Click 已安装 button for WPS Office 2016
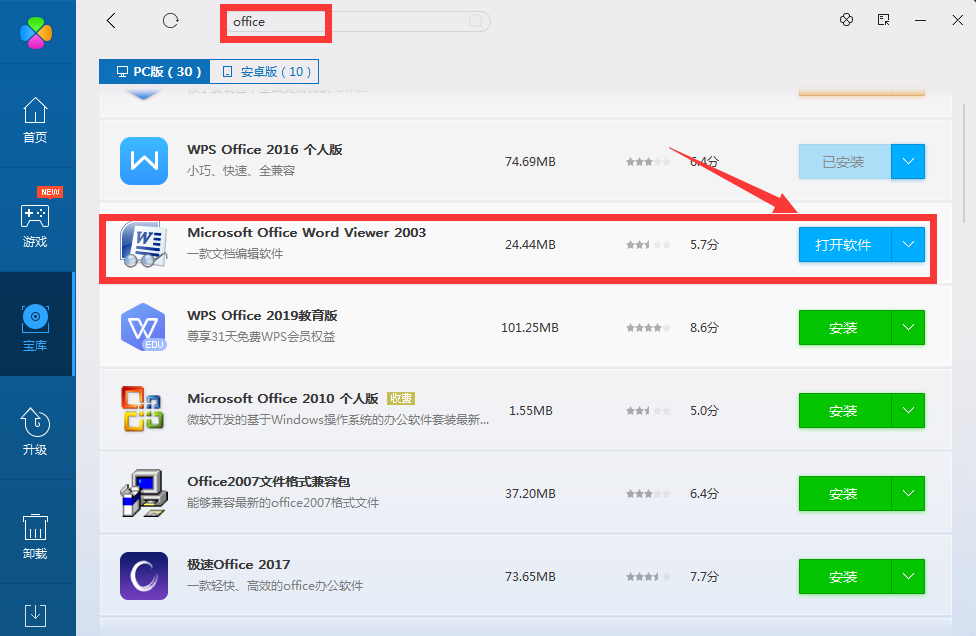 click(x=845, y=162)
